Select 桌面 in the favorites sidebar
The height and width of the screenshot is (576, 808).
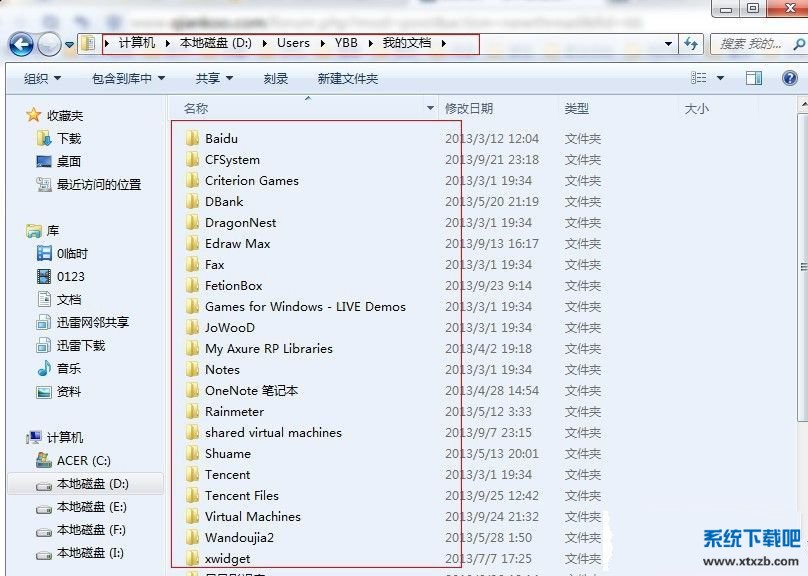tap(68, 162)
